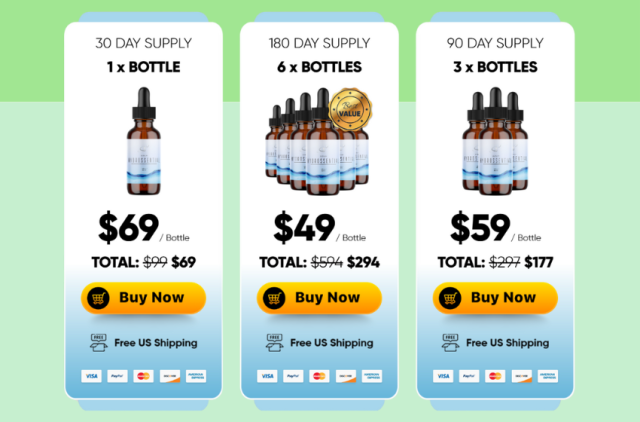The image size is (640, 422).
Task: Click the Best Value gold badge
Action: [x=350, y=109]
